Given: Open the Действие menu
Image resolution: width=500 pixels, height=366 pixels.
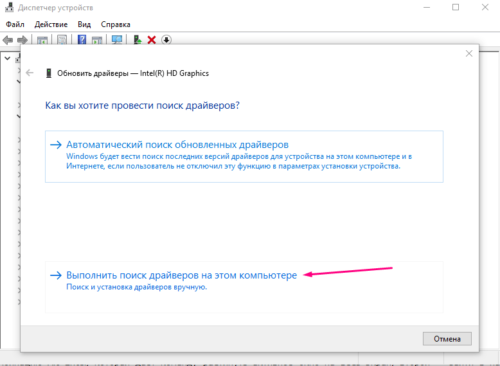Looking at the screenshot, I should (51, 24).
